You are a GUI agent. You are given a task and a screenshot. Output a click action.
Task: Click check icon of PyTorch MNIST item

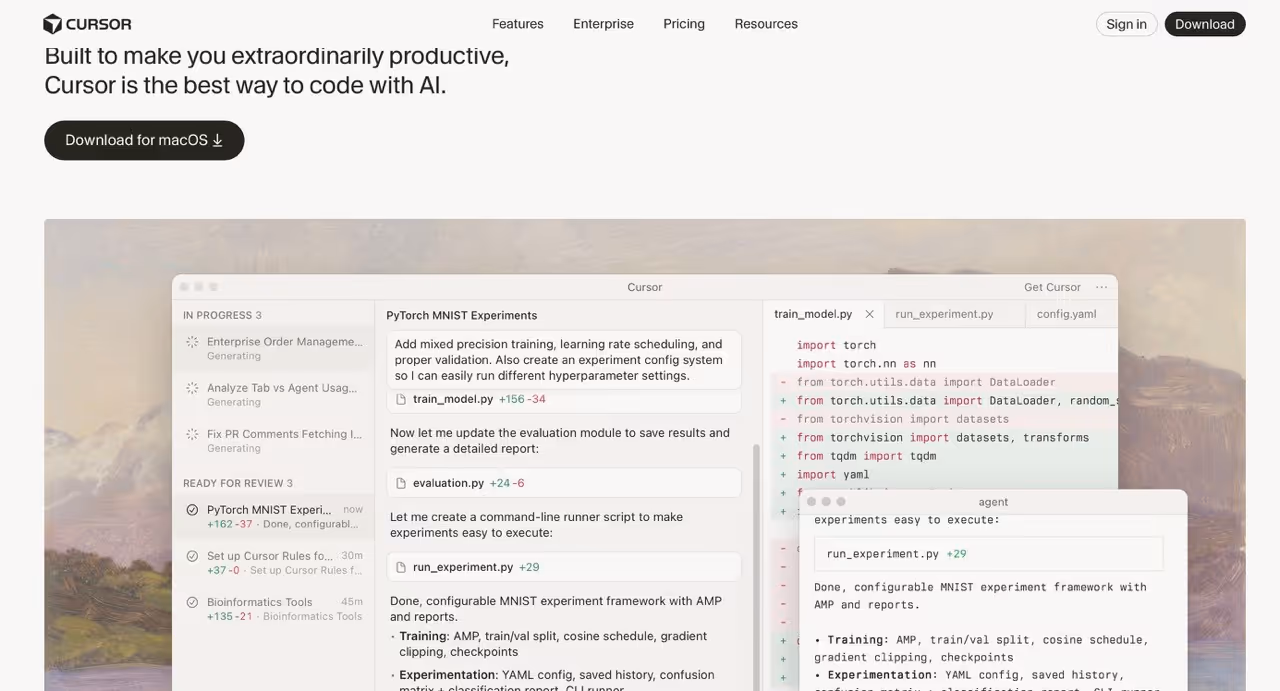pos(192,510)
